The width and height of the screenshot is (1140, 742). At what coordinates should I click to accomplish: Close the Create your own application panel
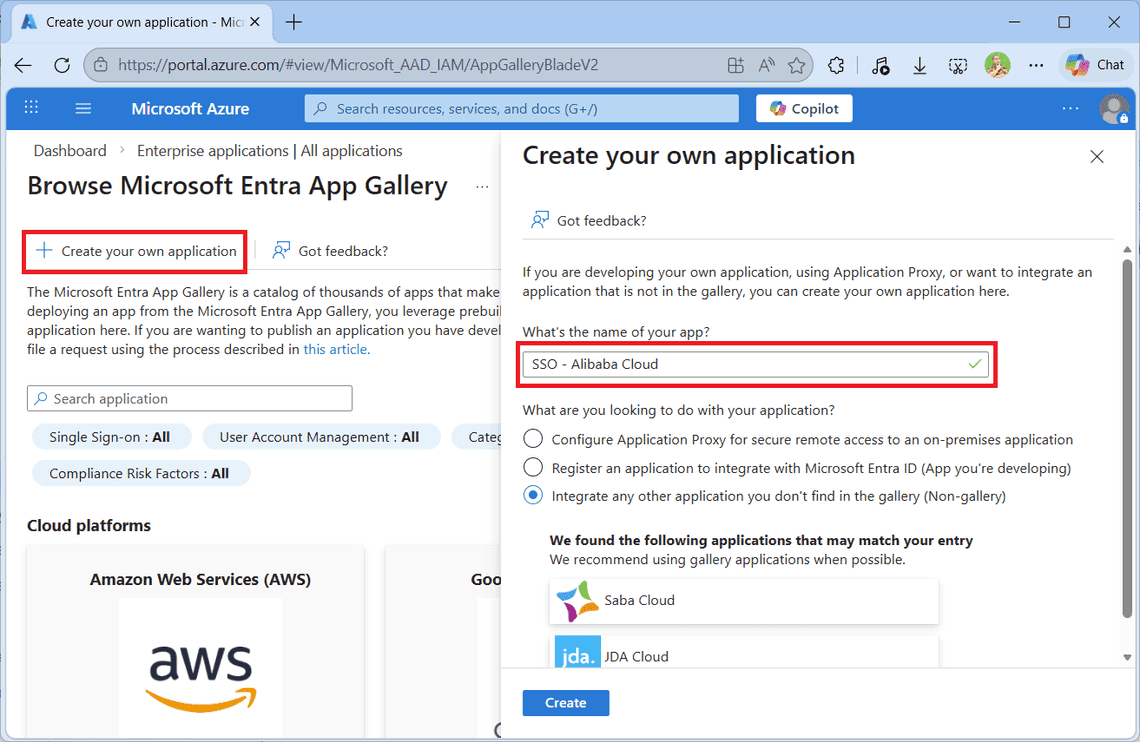point(1097,157)
